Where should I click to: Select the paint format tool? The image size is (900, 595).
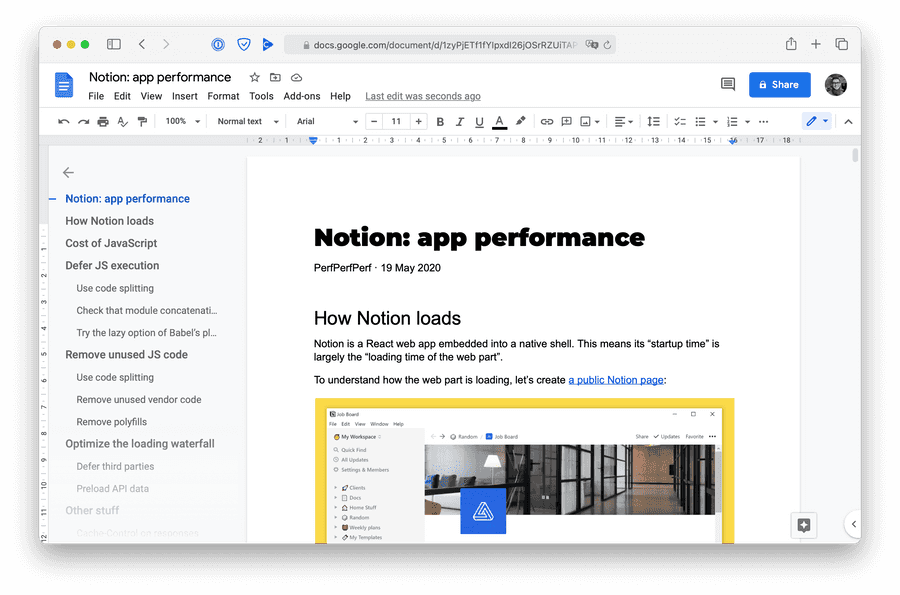[x=142, y=122]
